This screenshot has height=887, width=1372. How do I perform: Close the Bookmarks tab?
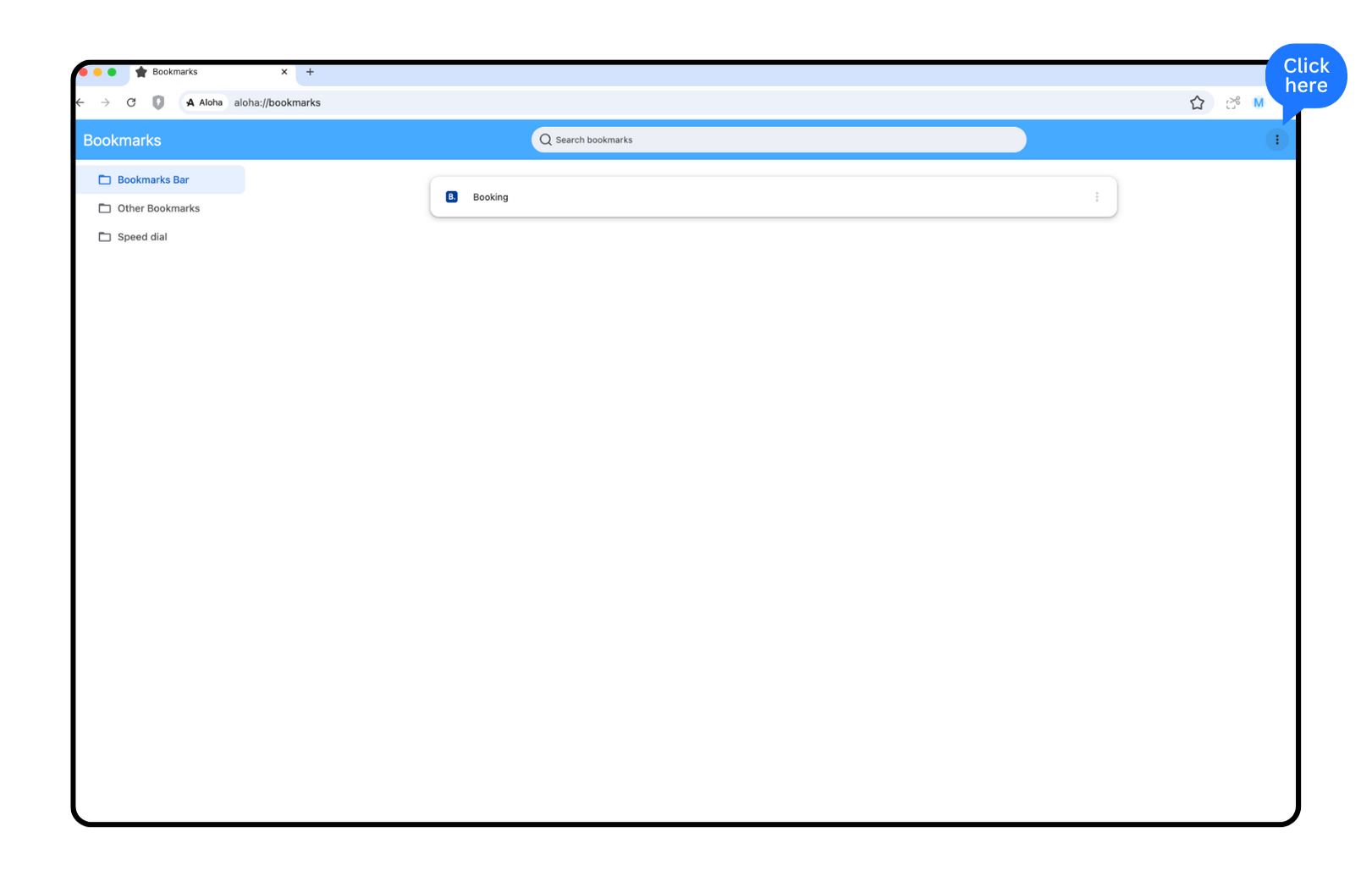coord(284,72)
